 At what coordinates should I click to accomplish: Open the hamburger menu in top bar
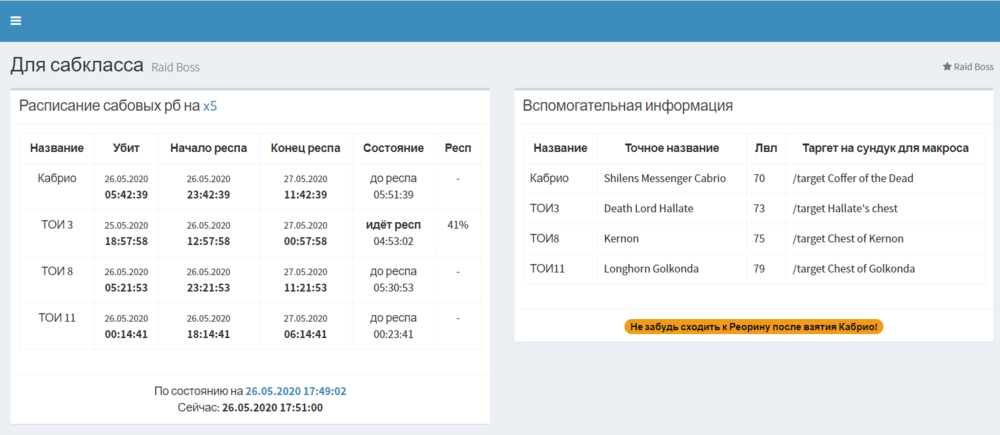tap(16, 20)
